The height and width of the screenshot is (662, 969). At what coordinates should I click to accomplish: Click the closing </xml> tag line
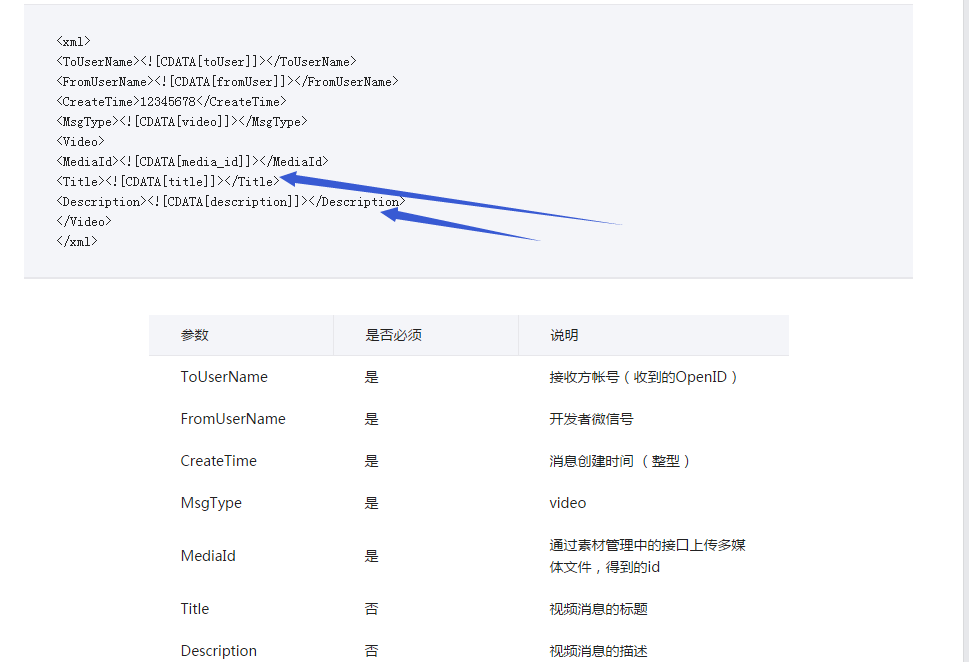coord(77,241)
